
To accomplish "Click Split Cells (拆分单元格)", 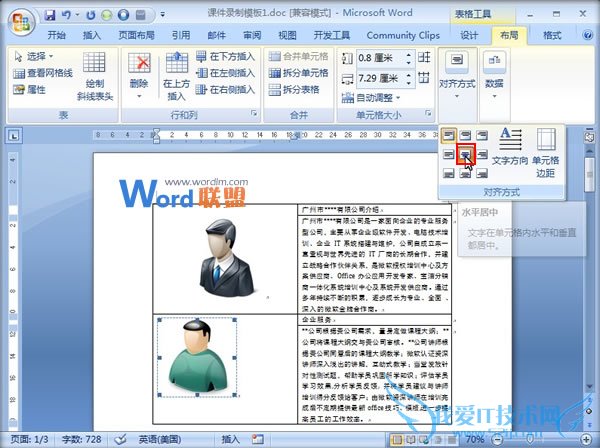I will click(x=298, y=73).
